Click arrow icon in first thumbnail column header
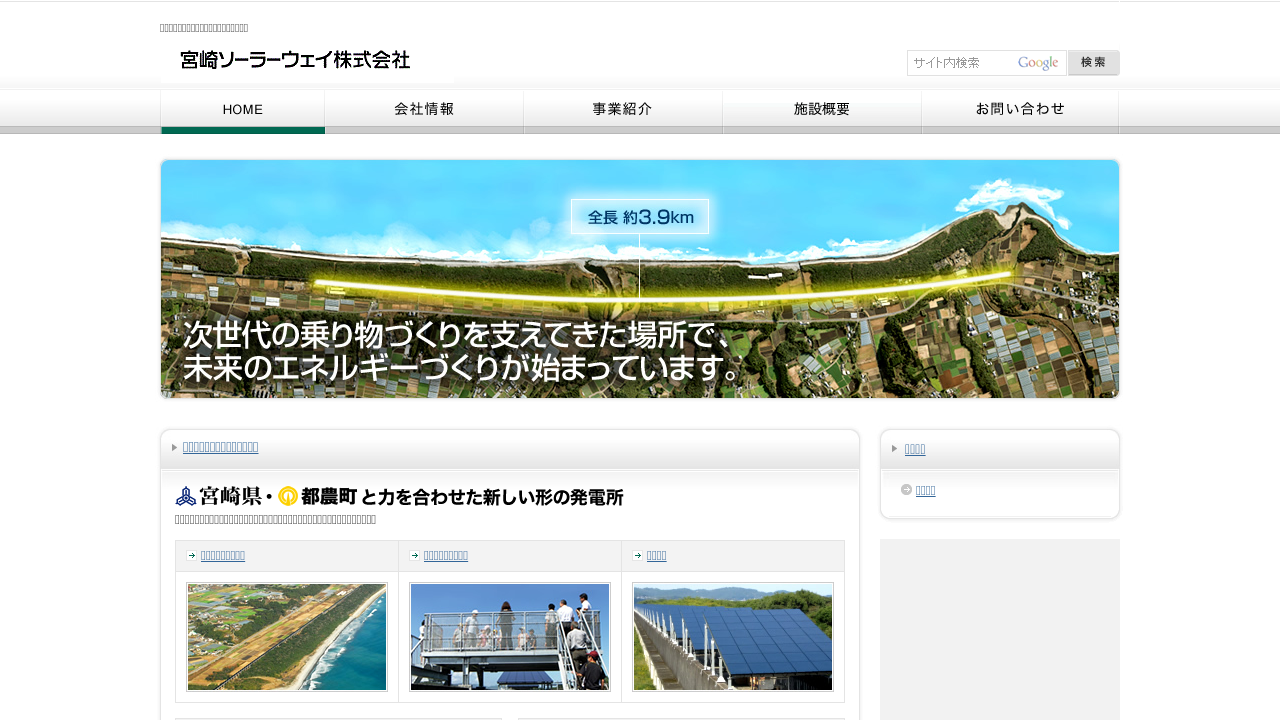 coord(191,556)
